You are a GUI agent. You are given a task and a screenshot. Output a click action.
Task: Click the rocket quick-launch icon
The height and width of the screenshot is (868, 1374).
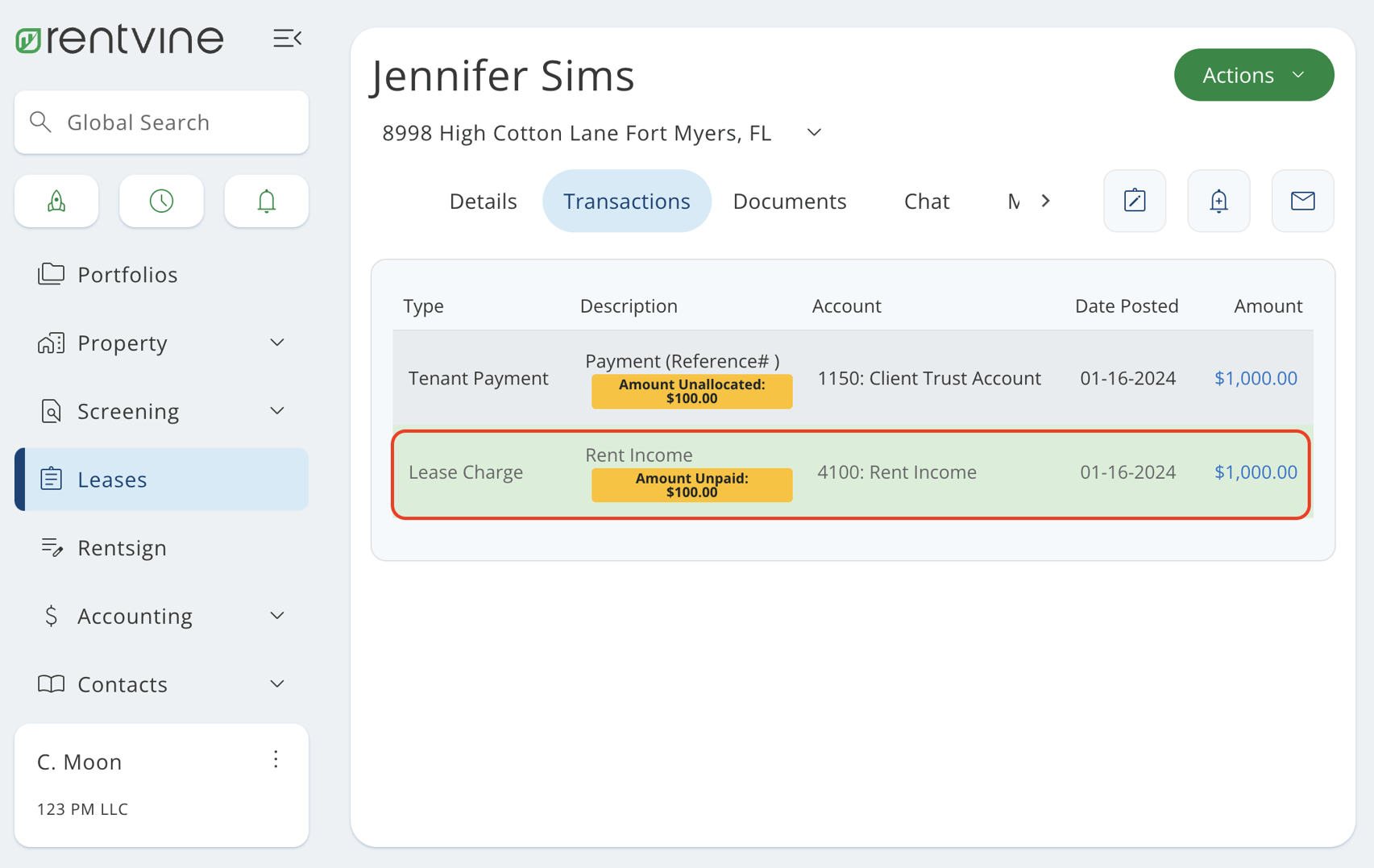pos(56,201)
